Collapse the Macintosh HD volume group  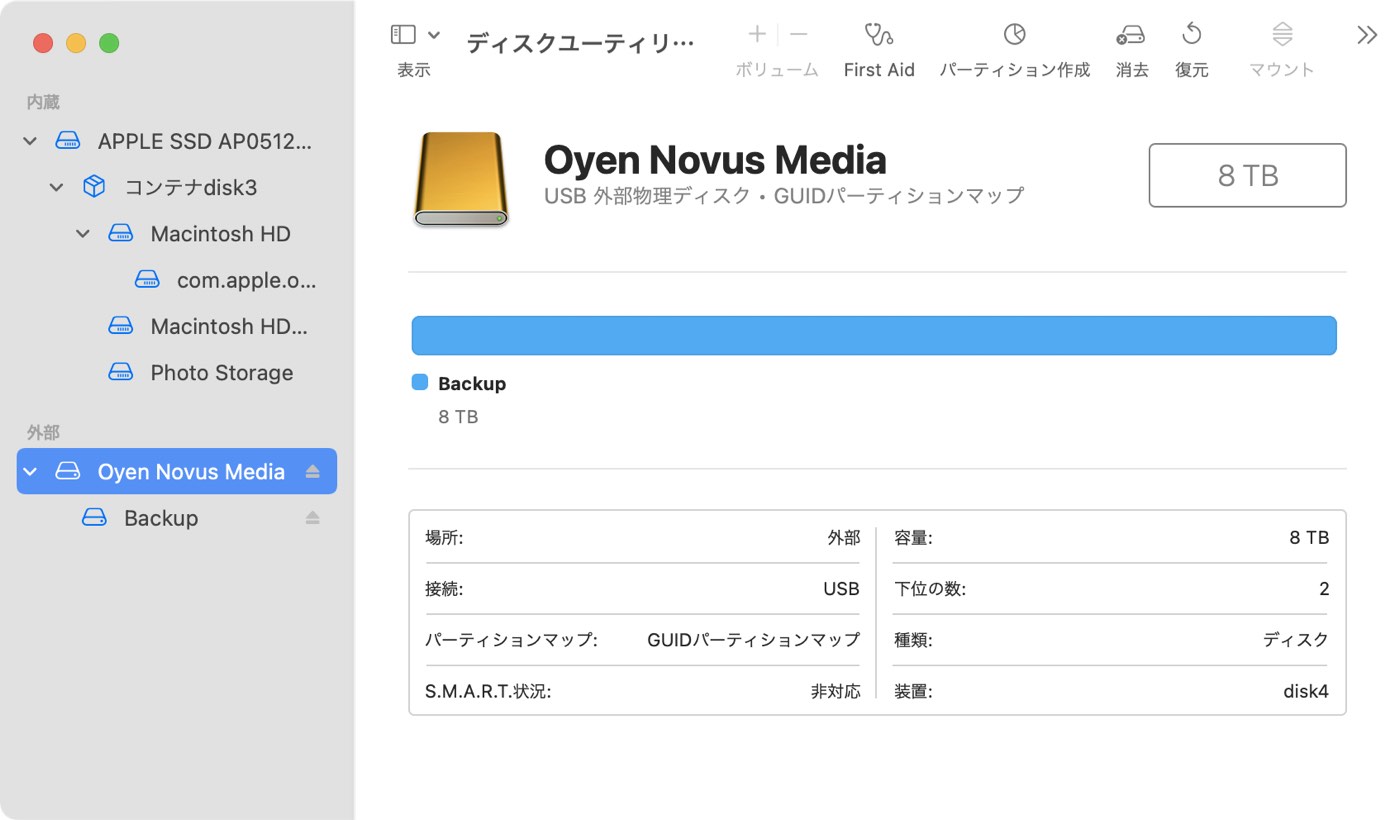pyautogui.click(x=83, y=234)
